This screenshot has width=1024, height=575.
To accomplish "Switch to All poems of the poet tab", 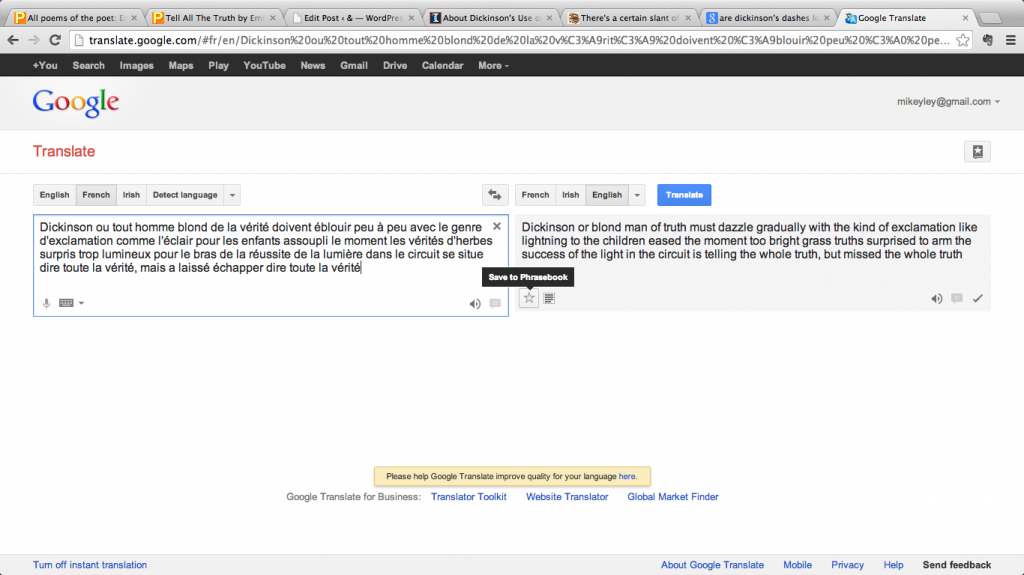I will pos(76,18).
